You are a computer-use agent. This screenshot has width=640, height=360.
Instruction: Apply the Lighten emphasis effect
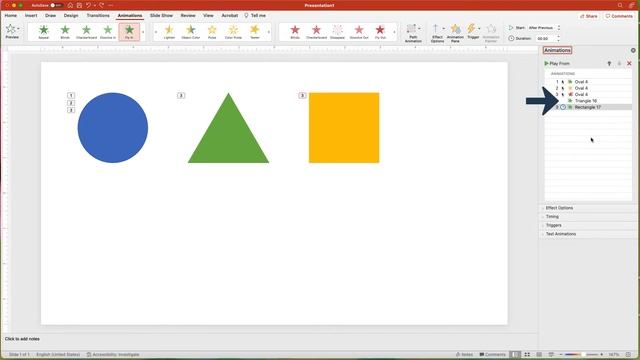169,31
